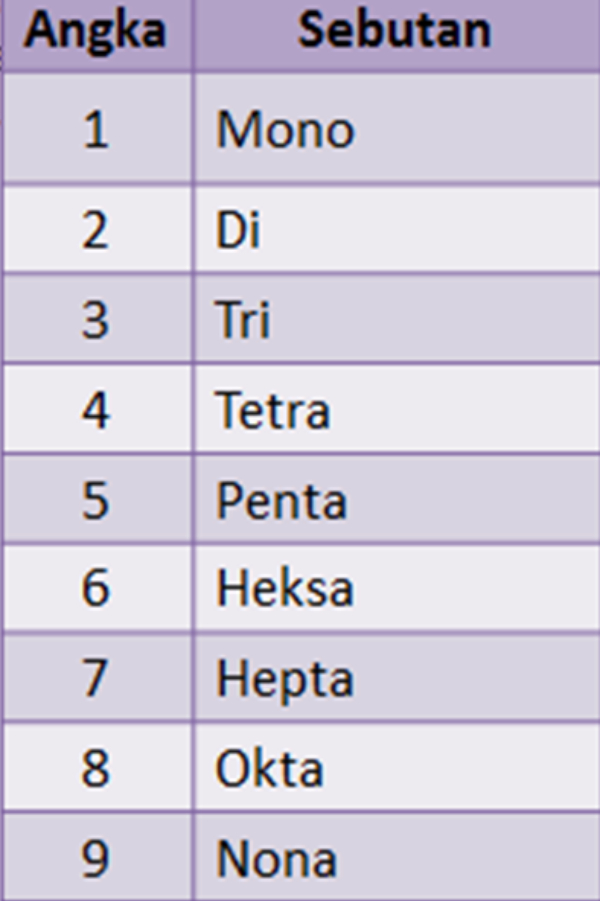Click the Angka column header
600x901 pixels.
(x=97, y=34)
